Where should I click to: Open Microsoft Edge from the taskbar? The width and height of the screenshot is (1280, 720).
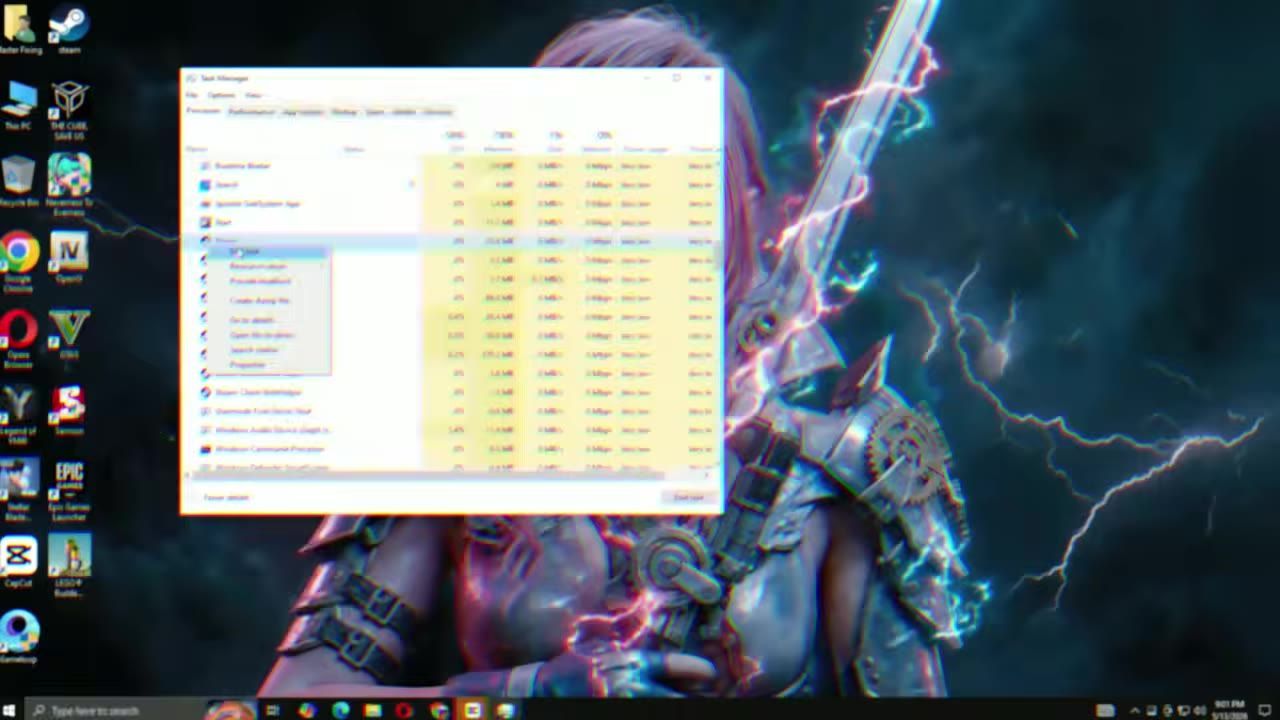tap(340, 710)
